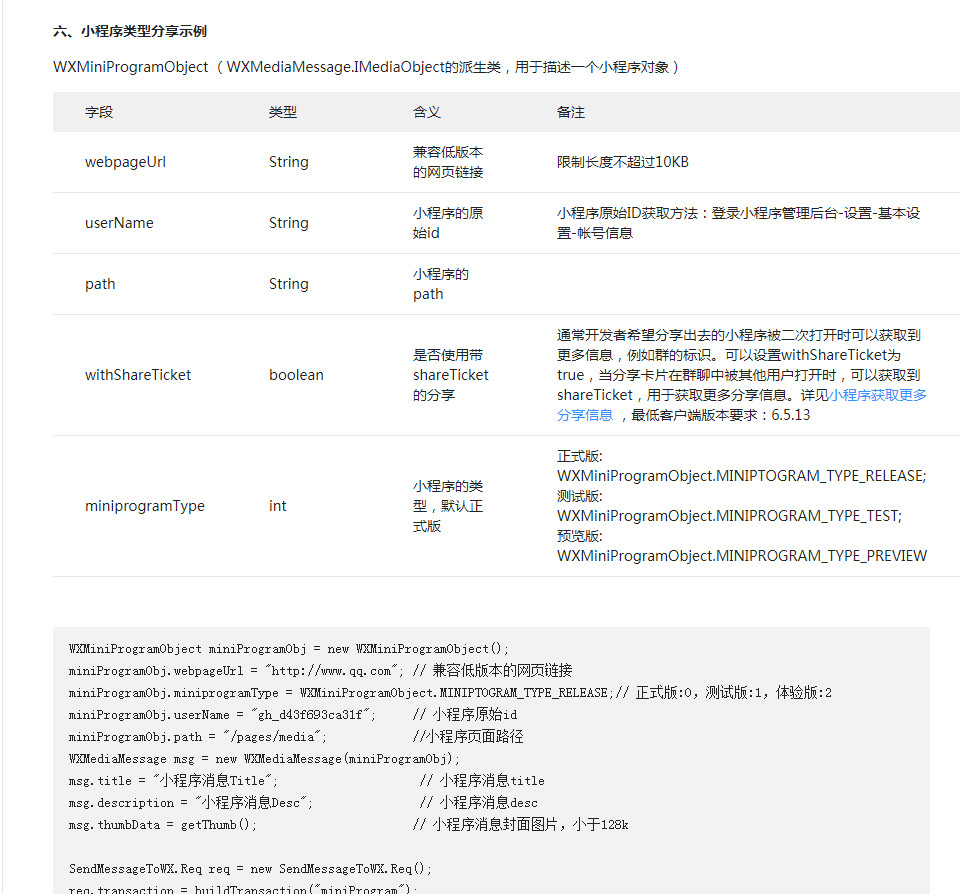The height and width of the screenshot is (894, 961).
Task: Click the note 小程序原始ID获取方法
Action: [x=739, y=223]
